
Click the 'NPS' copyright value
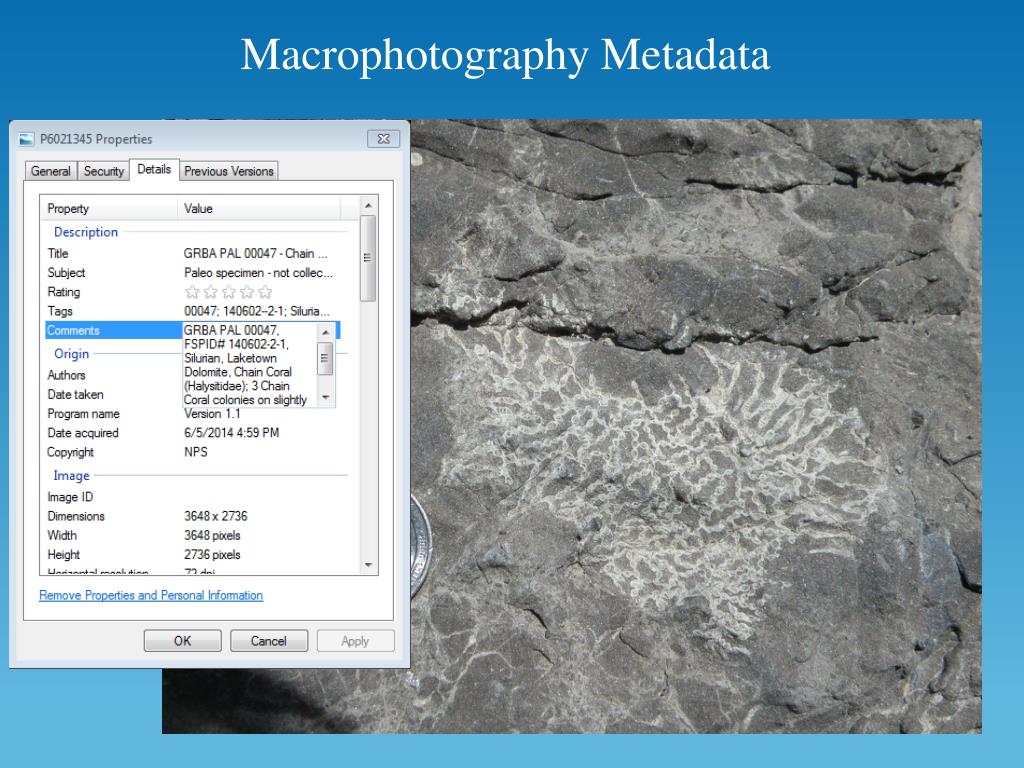pos(195,452)
